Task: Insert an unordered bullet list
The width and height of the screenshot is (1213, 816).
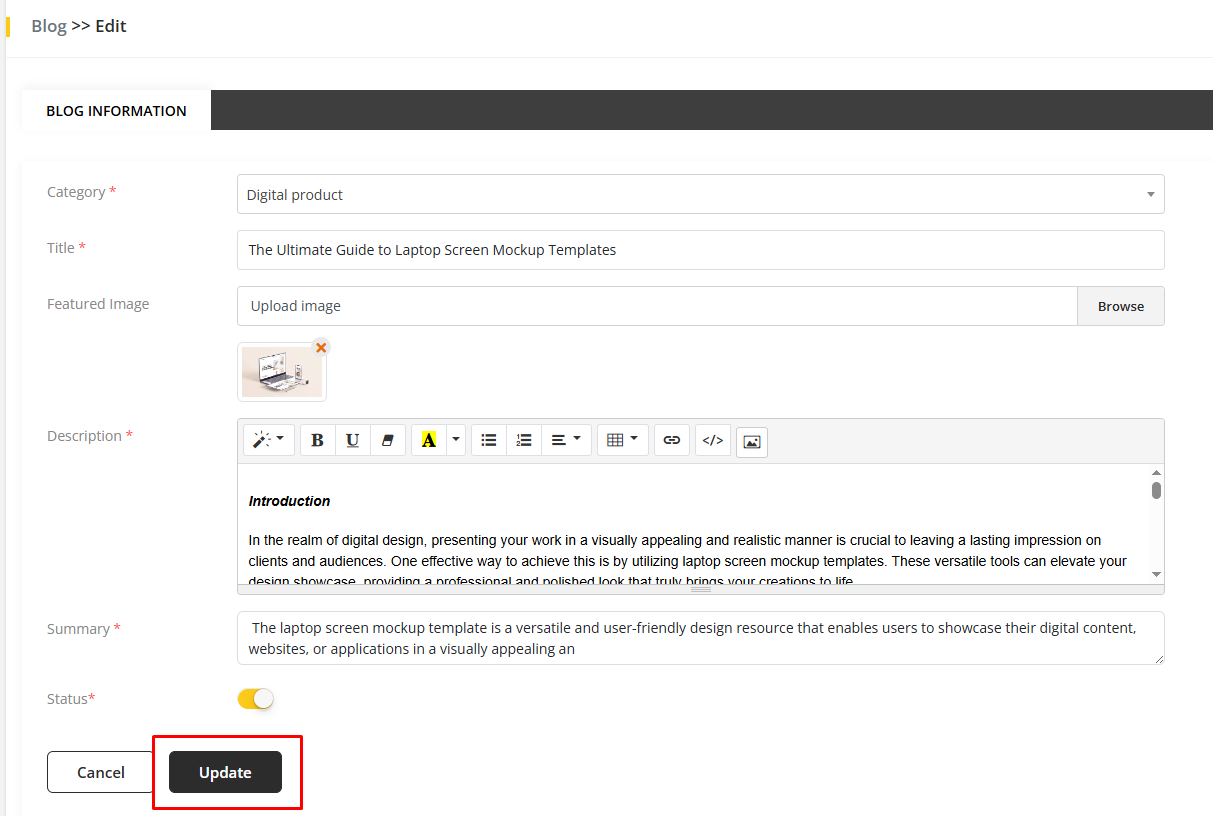Action: 489,440
